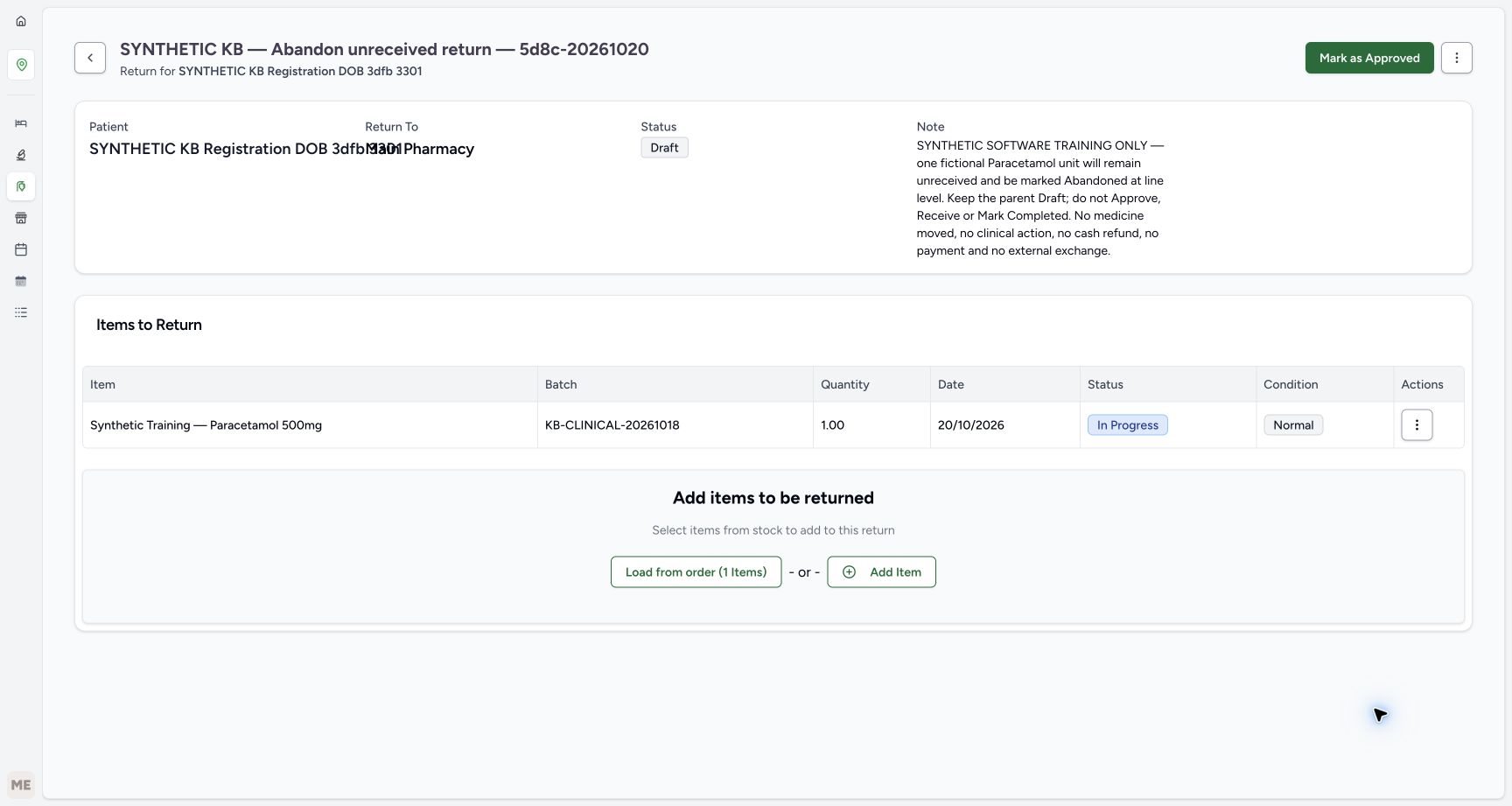Go back using the chevron button
This screenshot has height=806, width=1512.
[x=90, y=58]
